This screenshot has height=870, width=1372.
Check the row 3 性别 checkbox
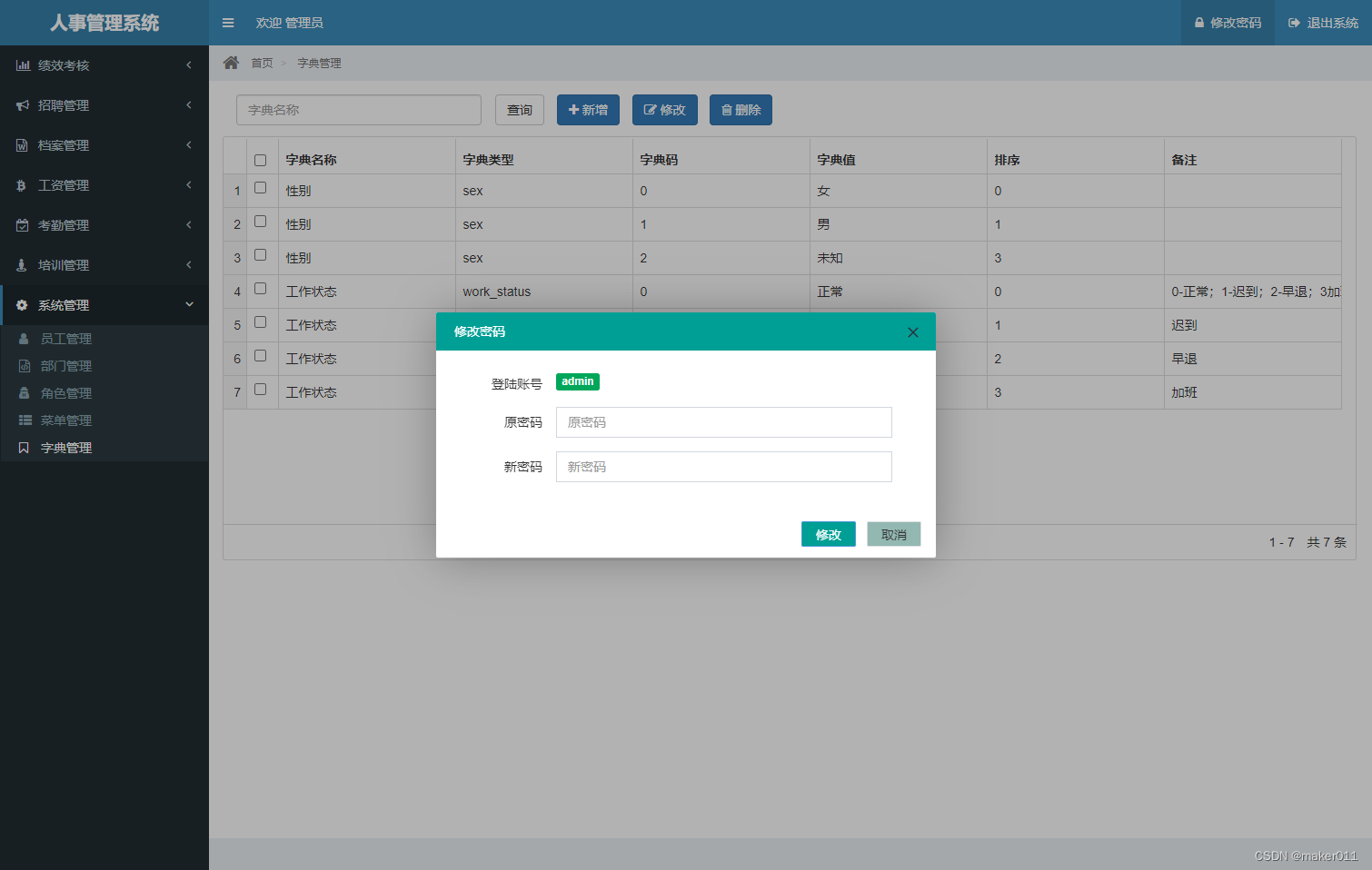coord(261,255)
